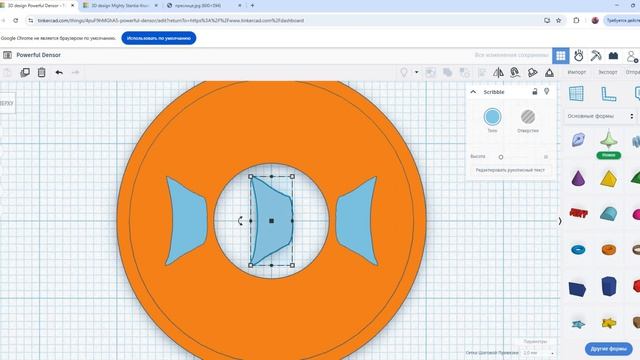
Task: Click the Powerful Densor design name
Action: pyautogui.click(x=38, y=55)
